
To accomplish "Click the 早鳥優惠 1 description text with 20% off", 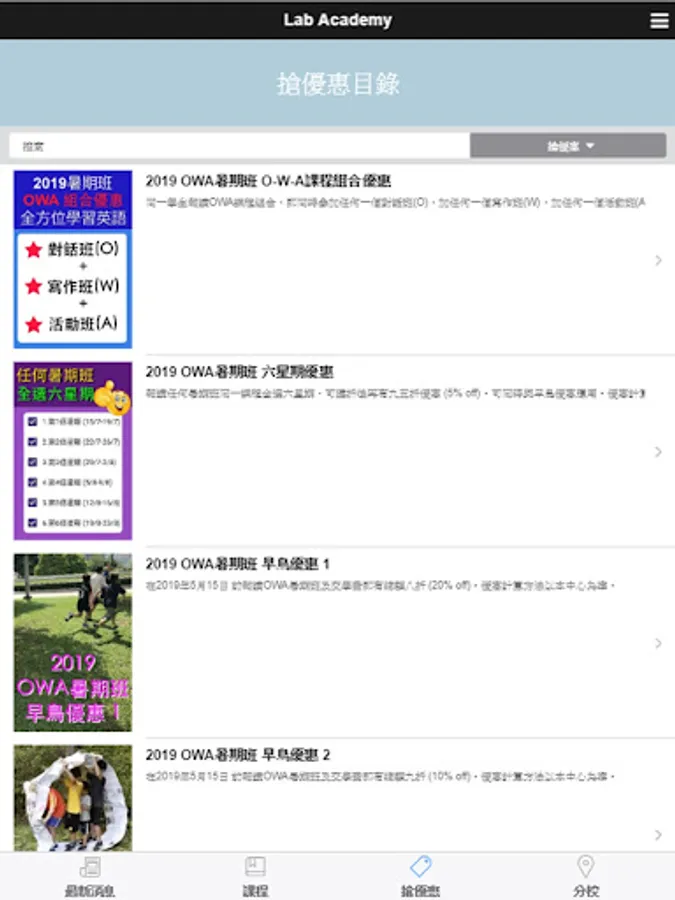I will click(x=380, y=585).
